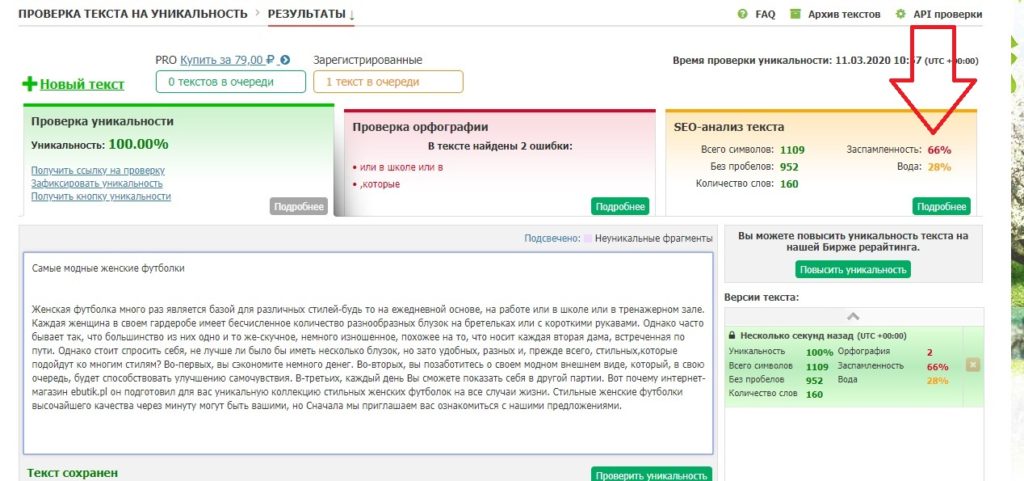1024x481 pixels.
Task: Click the Версии текста heading
Action: click(x=761, y=298)
